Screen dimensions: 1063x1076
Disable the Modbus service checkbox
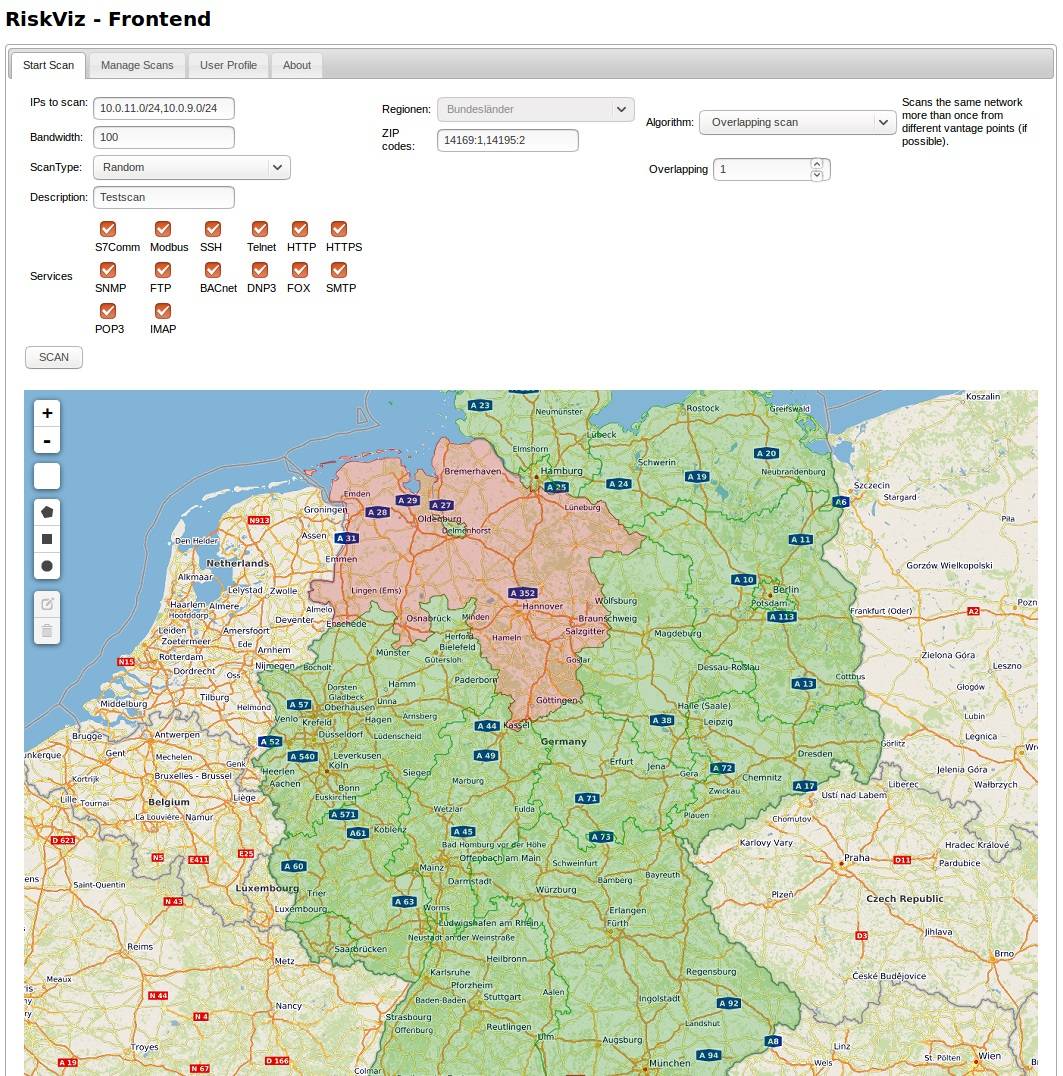[161, 229]
